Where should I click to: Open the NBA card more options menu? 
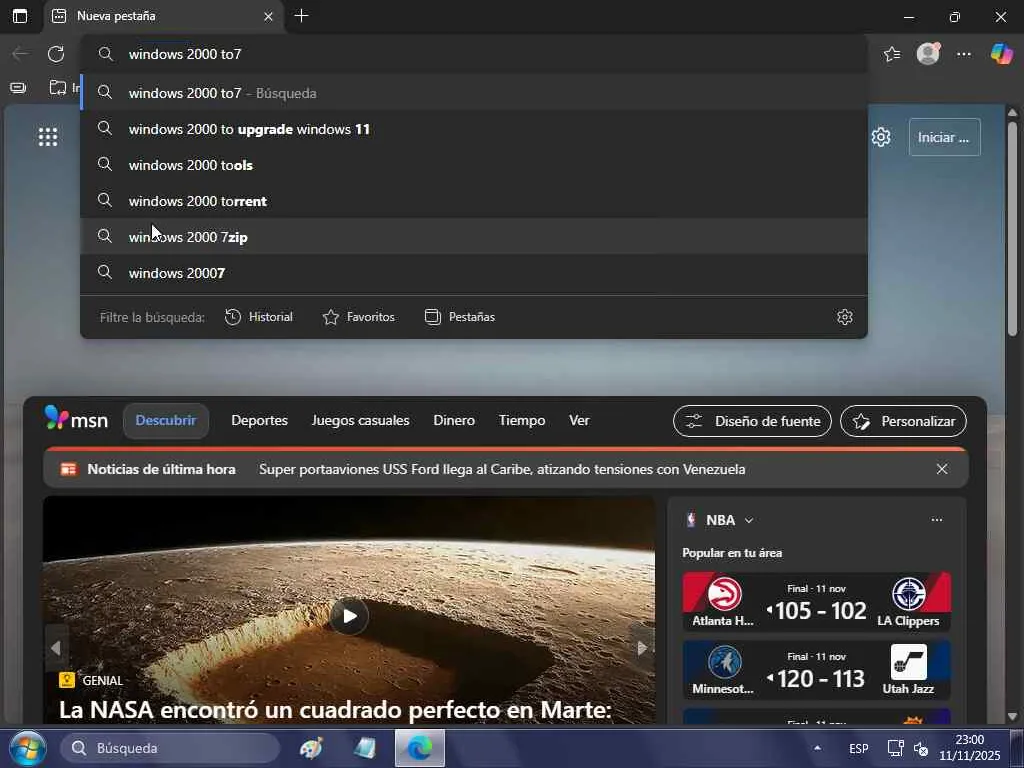click(x=936, y=520)
